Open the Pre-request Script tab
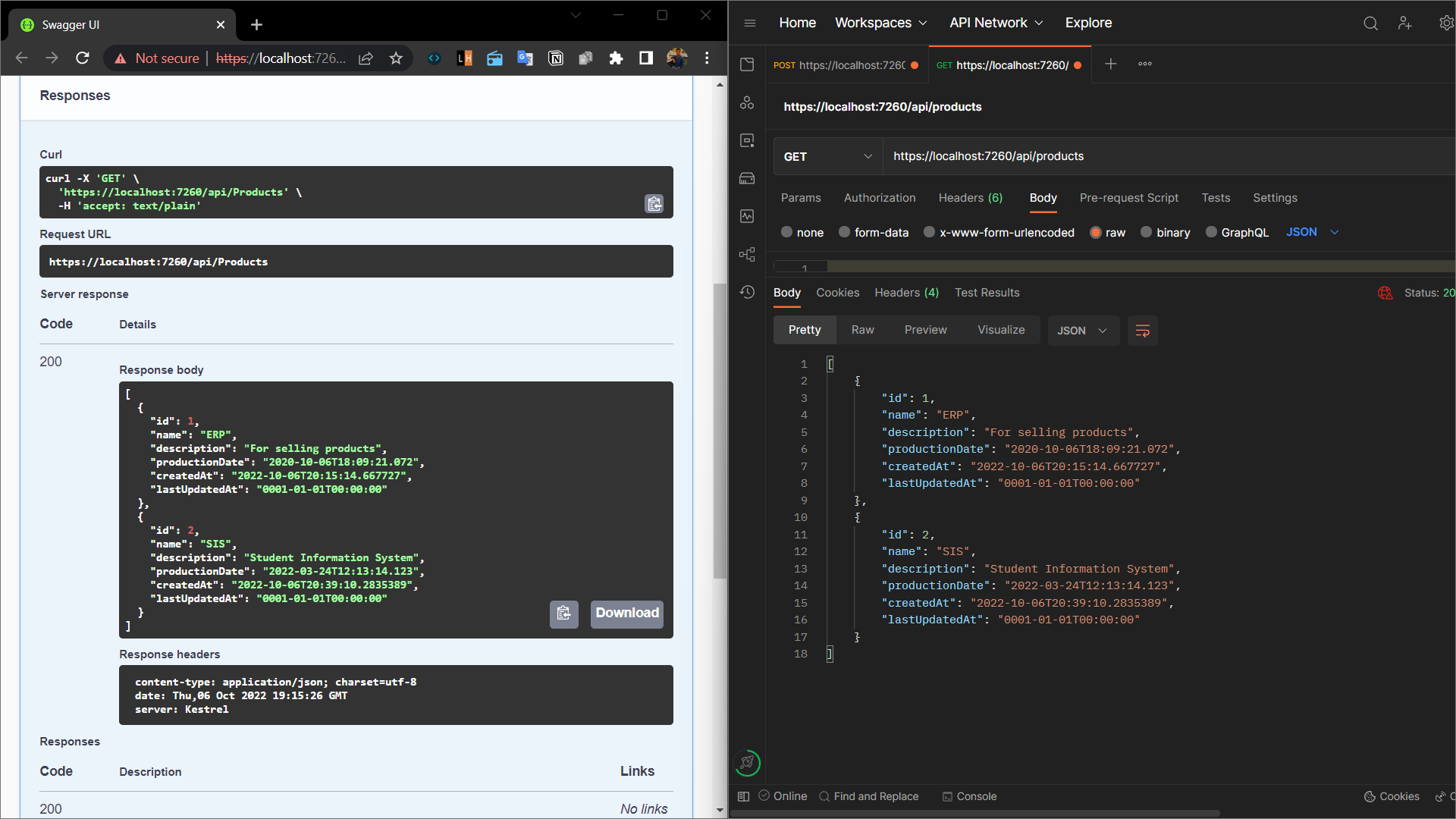Image resolution: width=1456 pixels, height=819 pixels. point(1129,198)
